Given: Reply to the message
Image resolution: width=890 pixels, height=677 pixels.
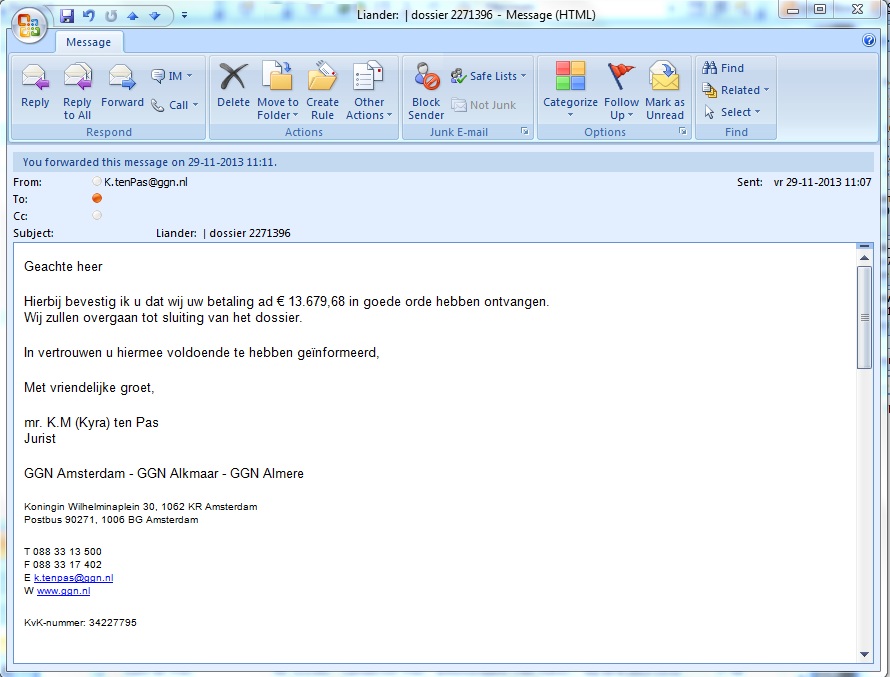Looking at the screenshot, I should (x=35, y=86).
